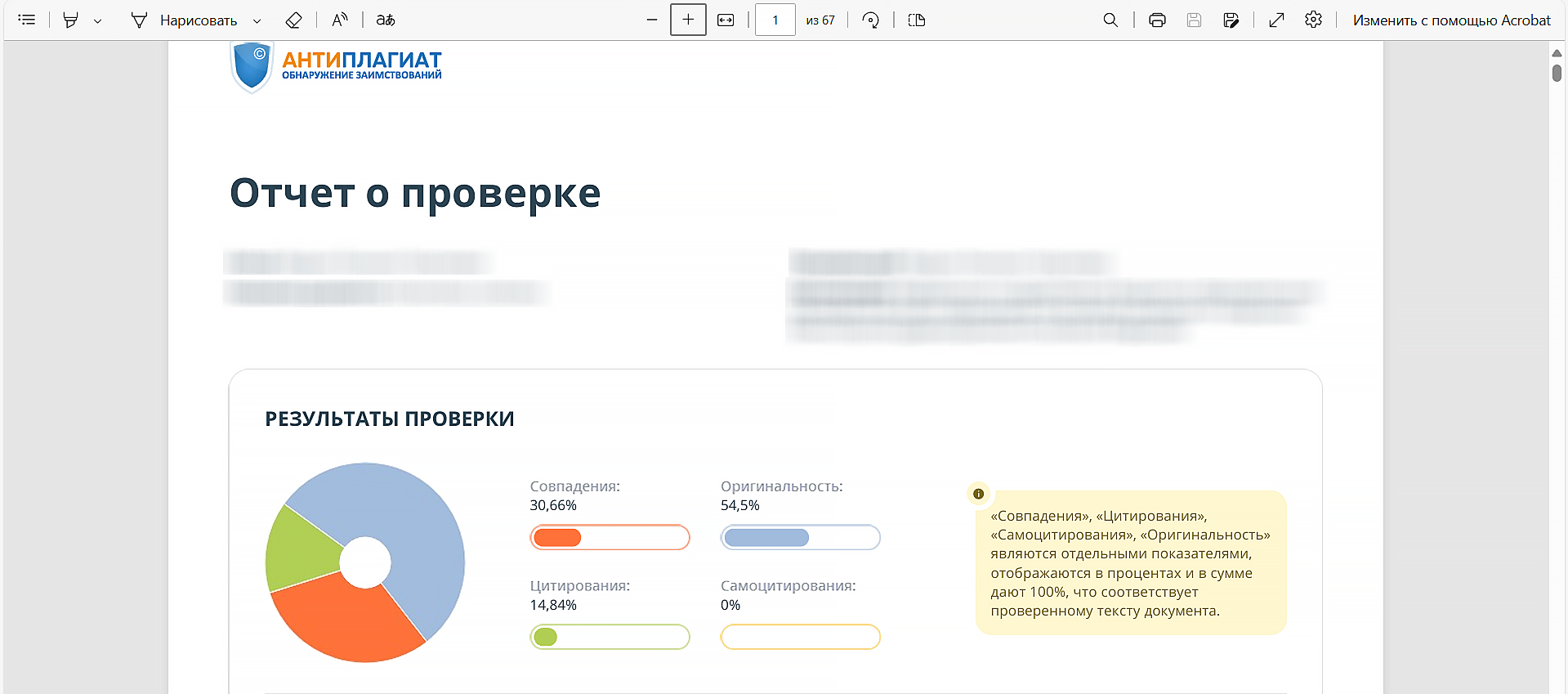Click the orange Совпадения progress bar
The width and height of the screenshot is (1568, 694).
pyautogui.click(x=610, y=537)
